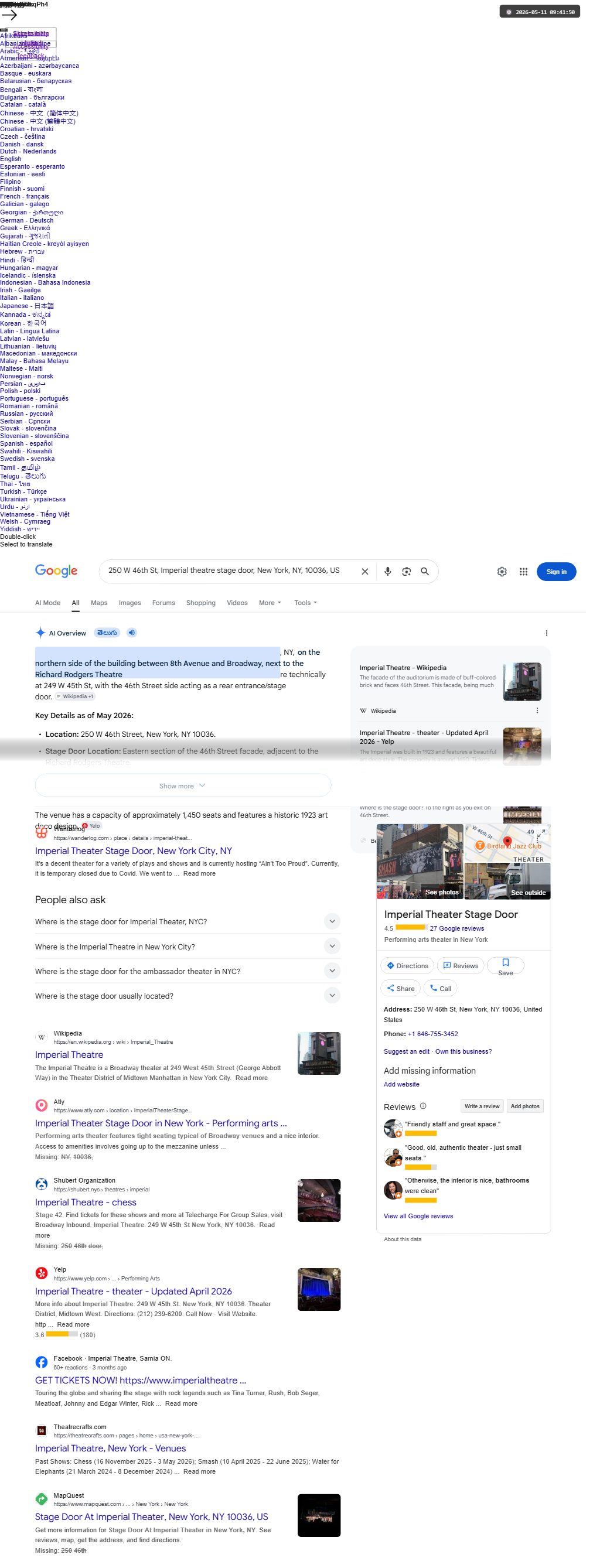
Task: Open the Tools dropdown
Action: [309, 609]
